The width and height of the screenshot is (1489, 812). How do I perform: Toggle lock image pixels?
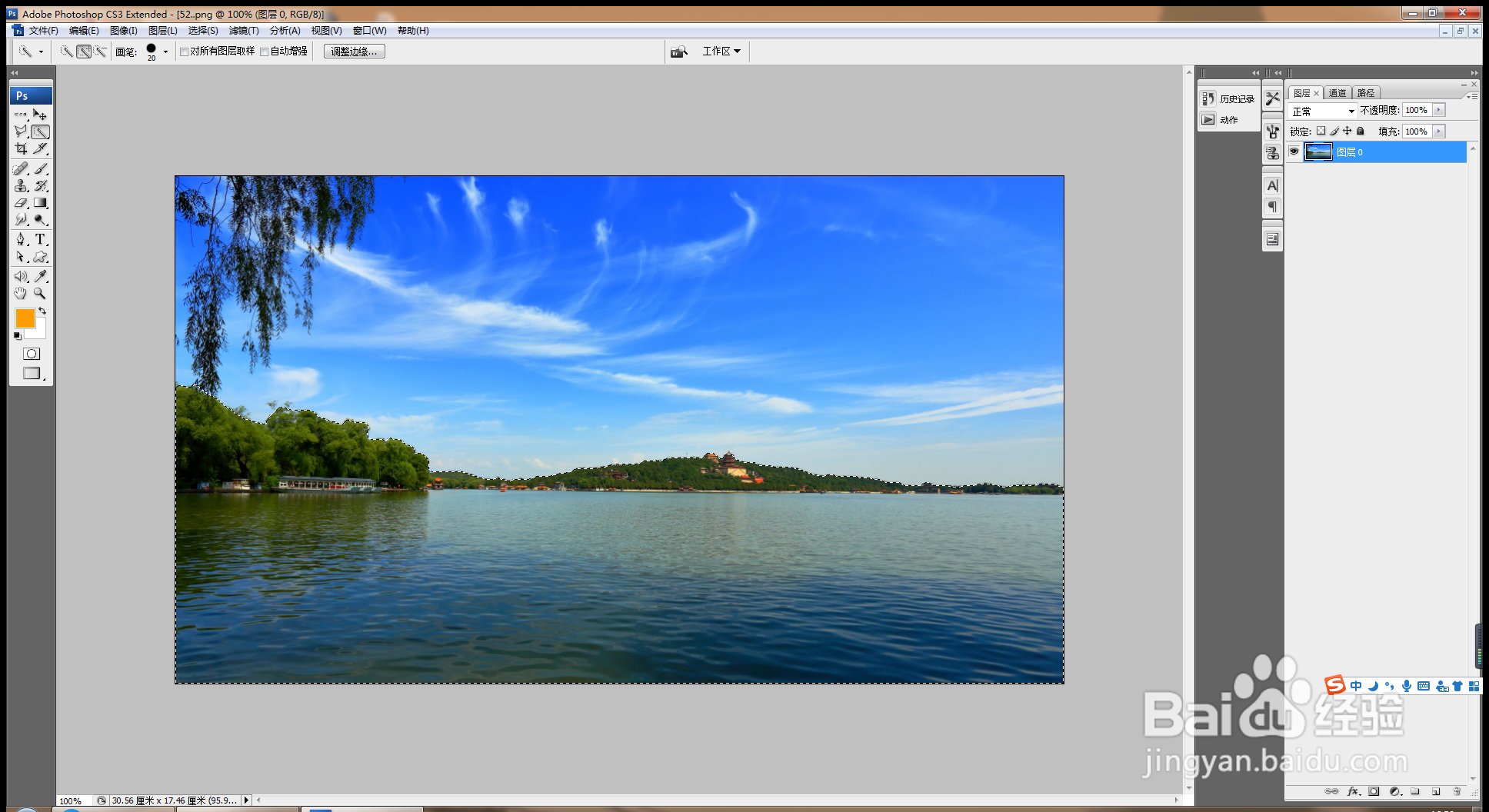(1334, 131)
